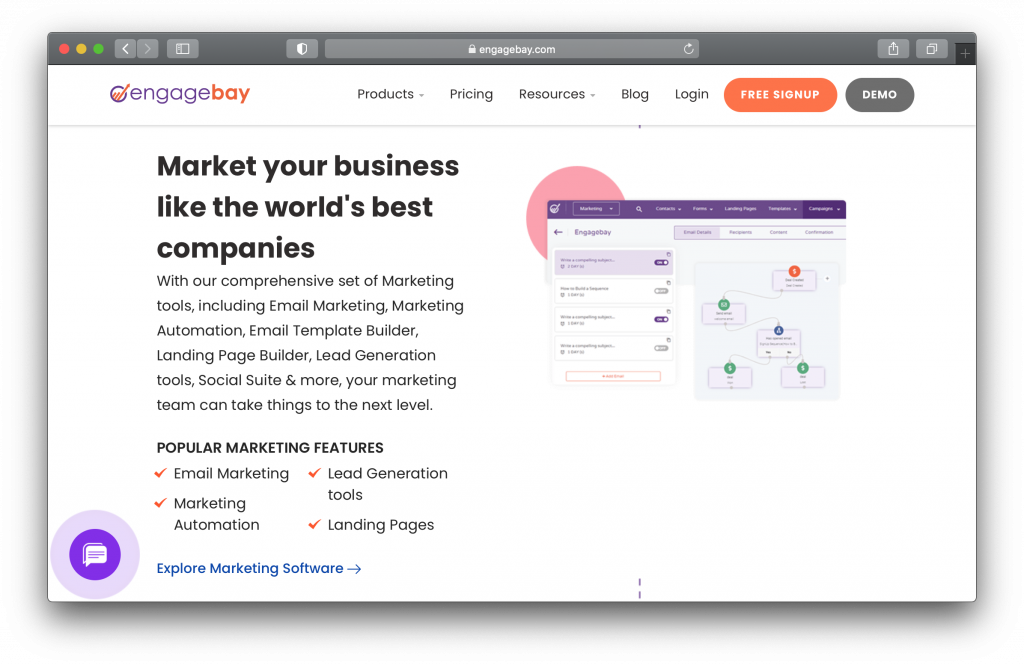The height and width of the screenshot is (665, 1024).
Task: Click the "Email Marketing" feature text
Action: (x=231, y=474)
